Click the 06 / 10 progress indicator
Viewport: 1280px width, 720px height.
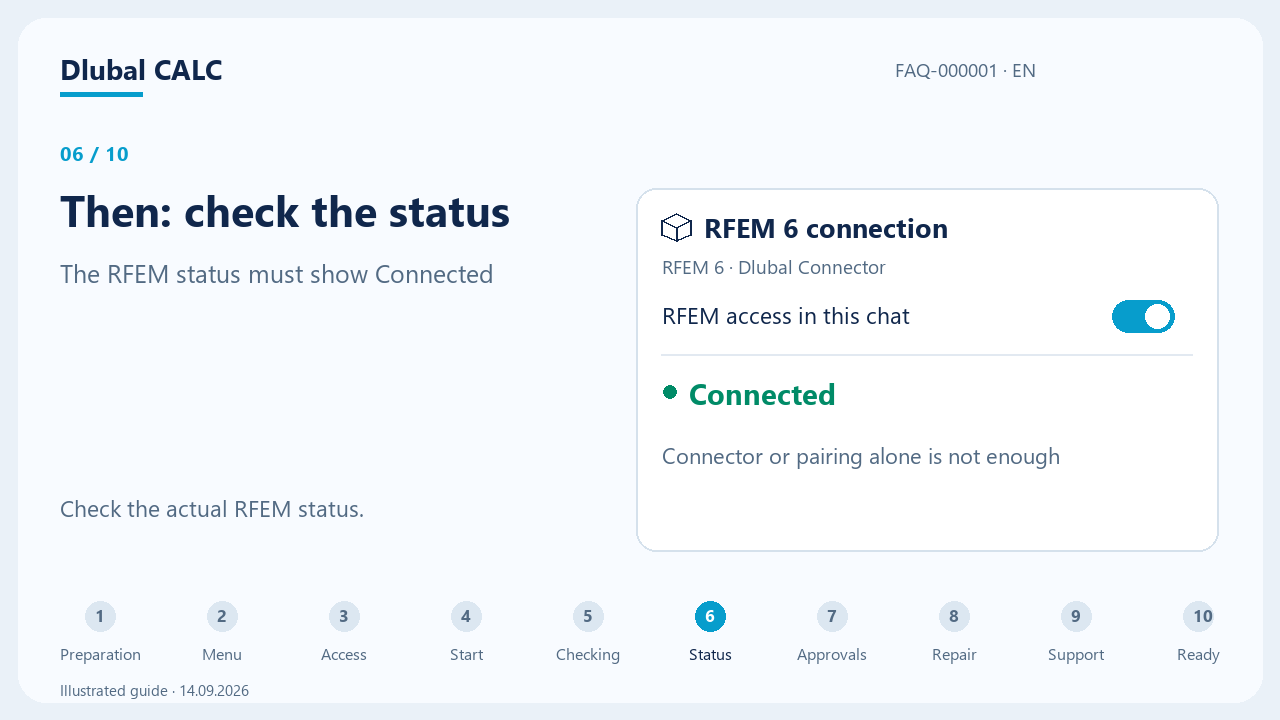[94, 154]
